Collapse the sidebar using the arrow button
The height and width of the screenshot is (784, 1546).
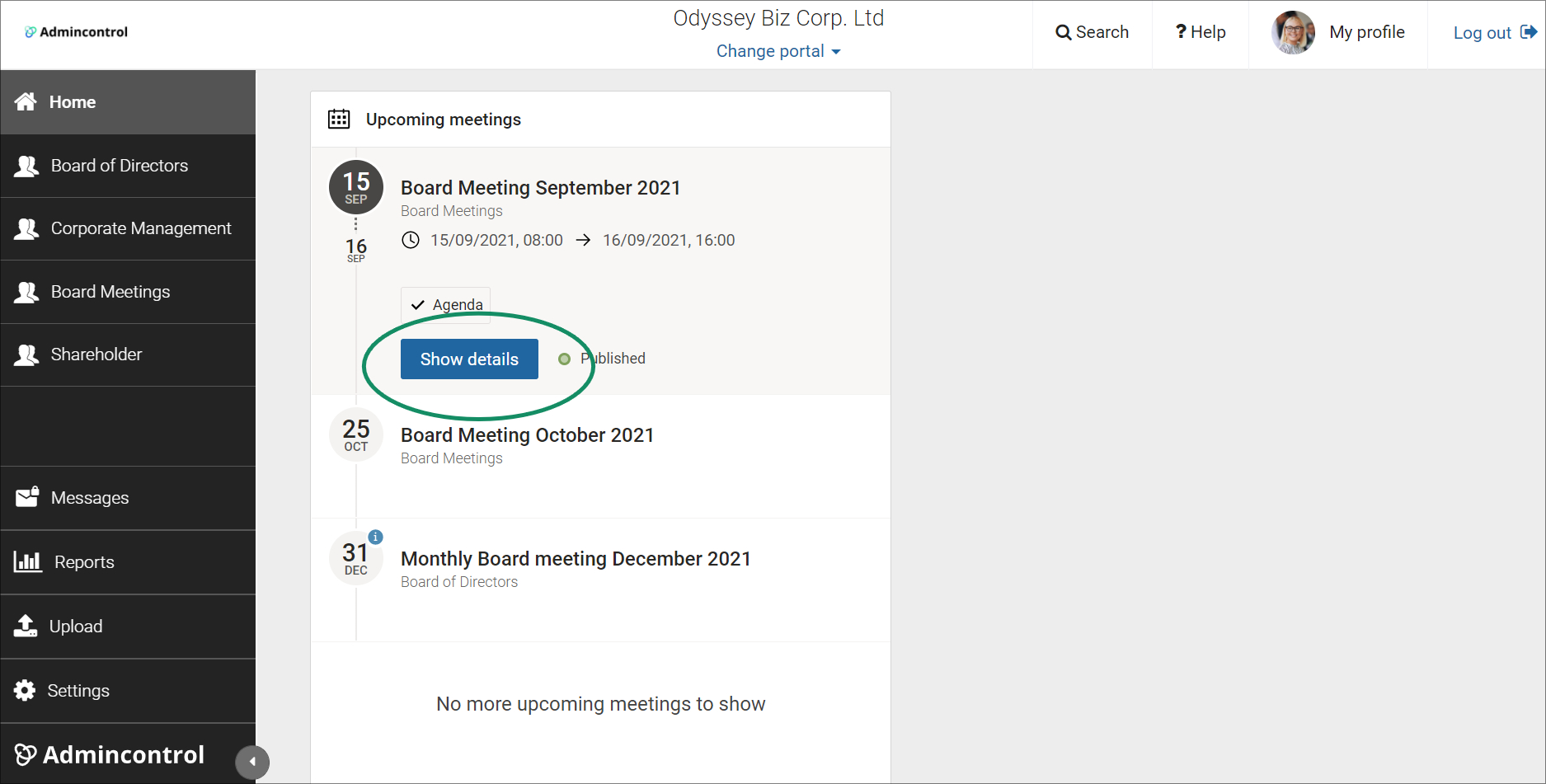(x=252, y=762)
